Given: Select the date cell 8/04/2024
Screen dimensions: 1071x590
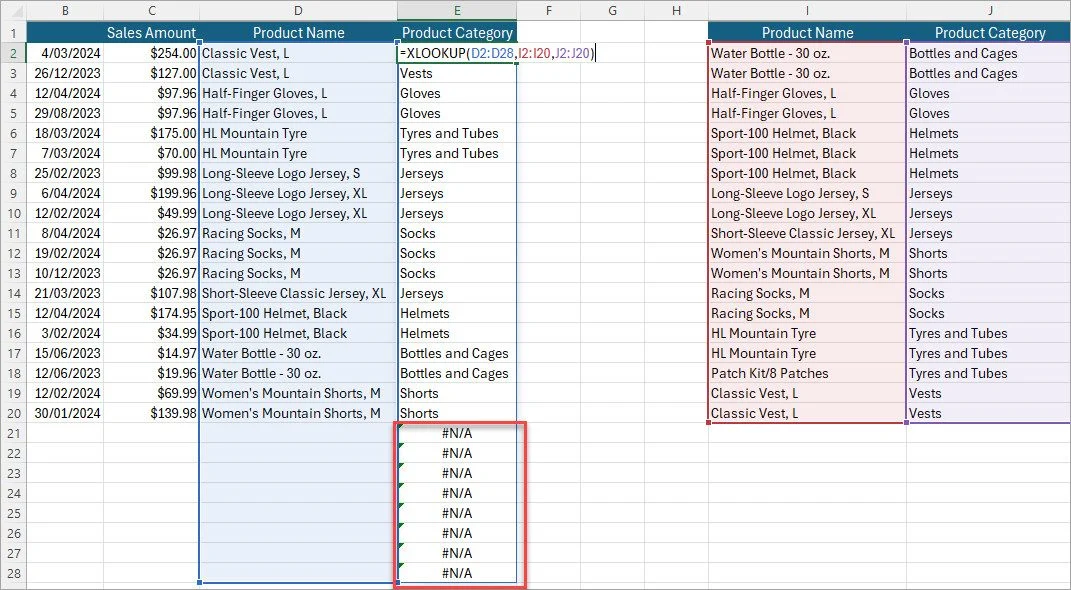Looking at the screenshot, I should point(65,233).
